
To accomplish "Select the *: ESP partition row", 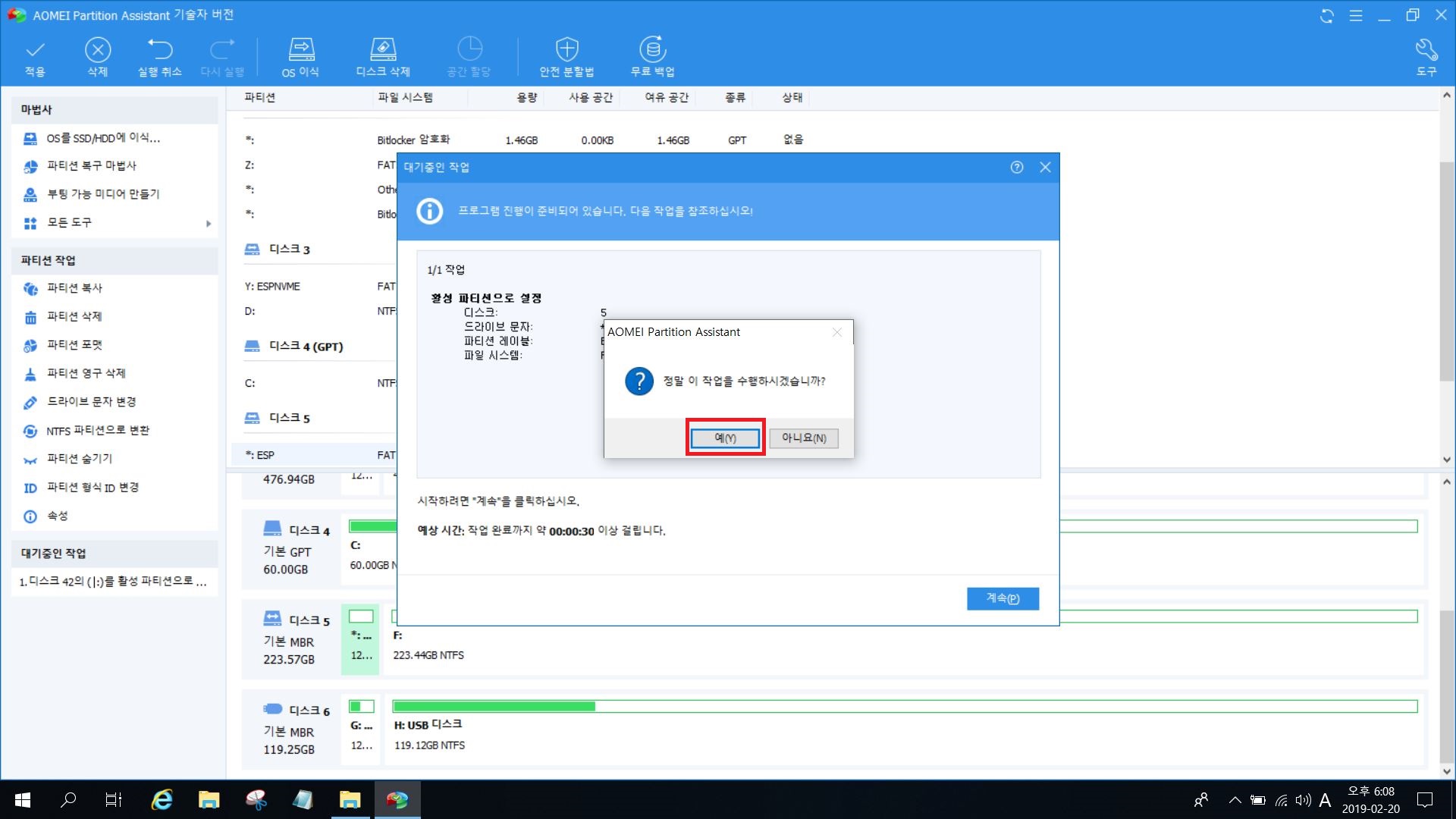I will click(314, 455).
